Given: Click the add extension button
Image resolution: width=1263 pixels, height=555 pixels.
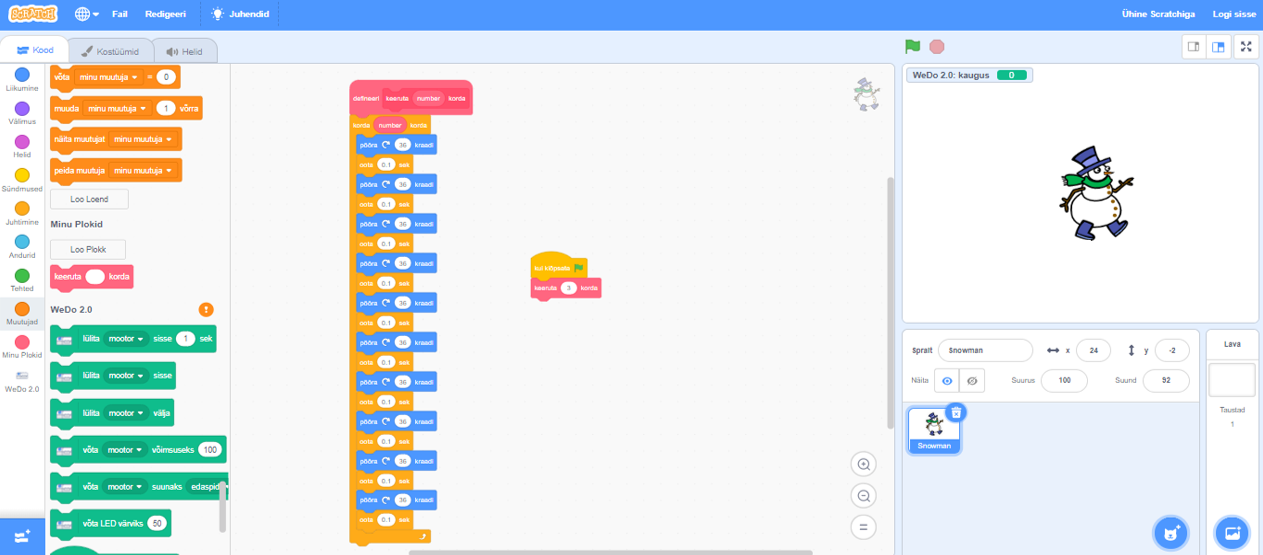Looking at the screenshot, I should [x=22, y=537].
